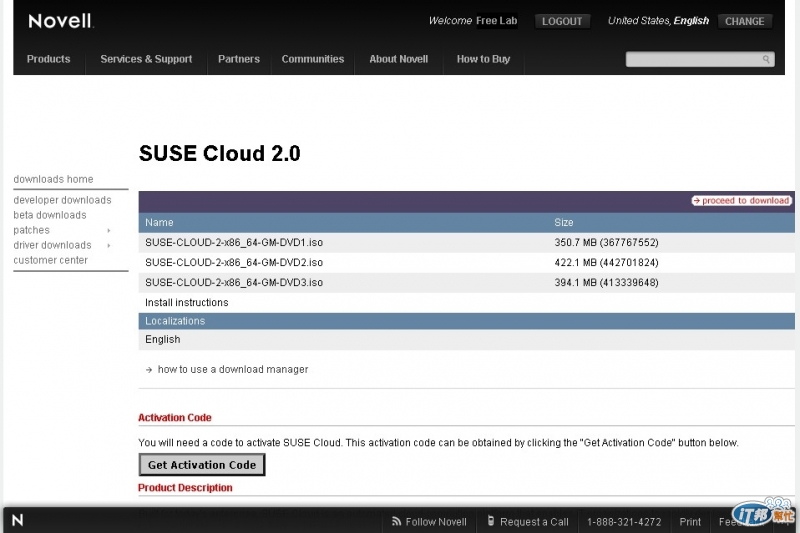The width and height of the screenshot is (800, 533).
Task: Click the 422.1 MB size value
Action: [x=606, y=263]
